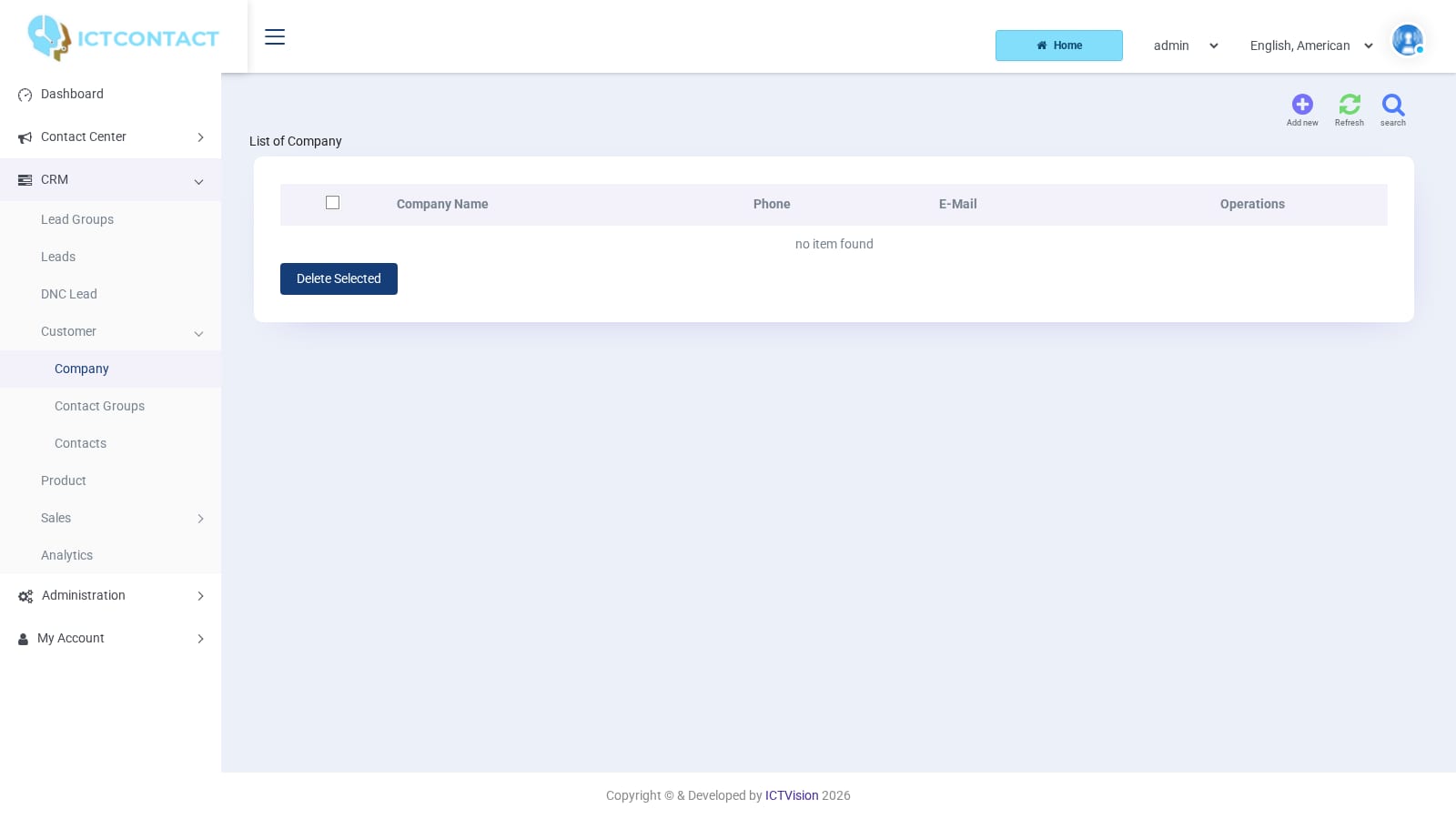Select Company in the sidebar
The image size is (1456, 819).
pyautogui.click(x=82, y=369)
